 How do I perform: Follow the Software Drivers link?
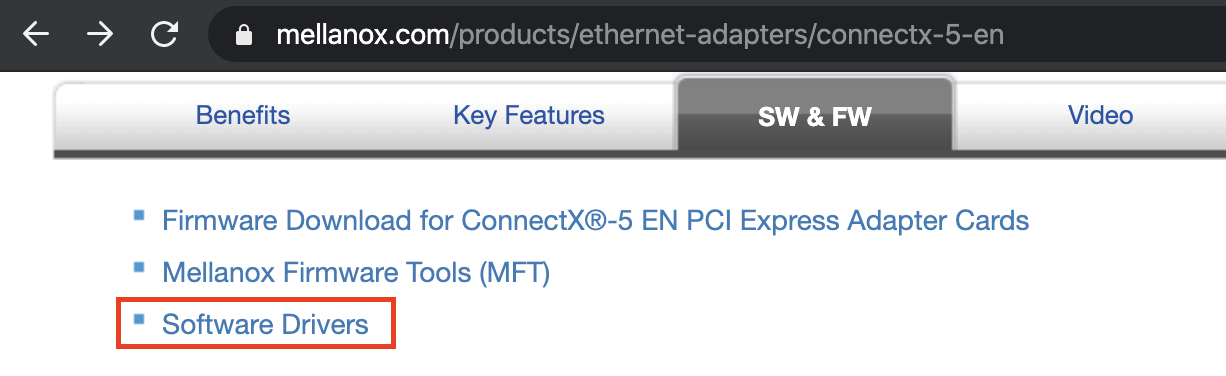265,324
